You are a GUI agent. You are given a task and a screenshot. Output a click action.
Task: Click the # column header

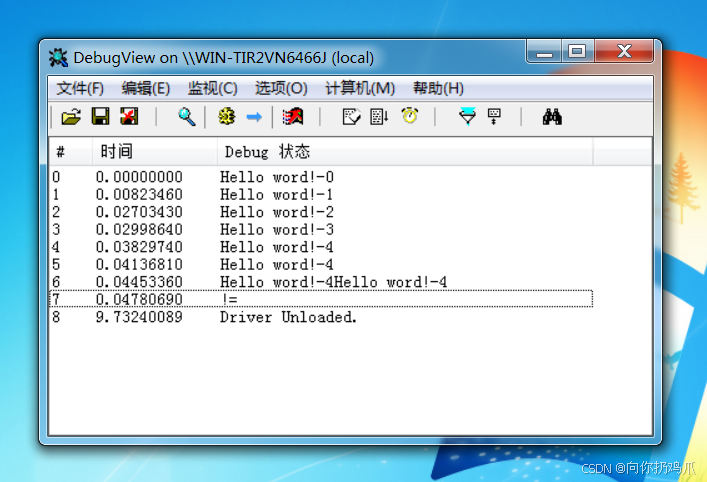tap(71, 151)
